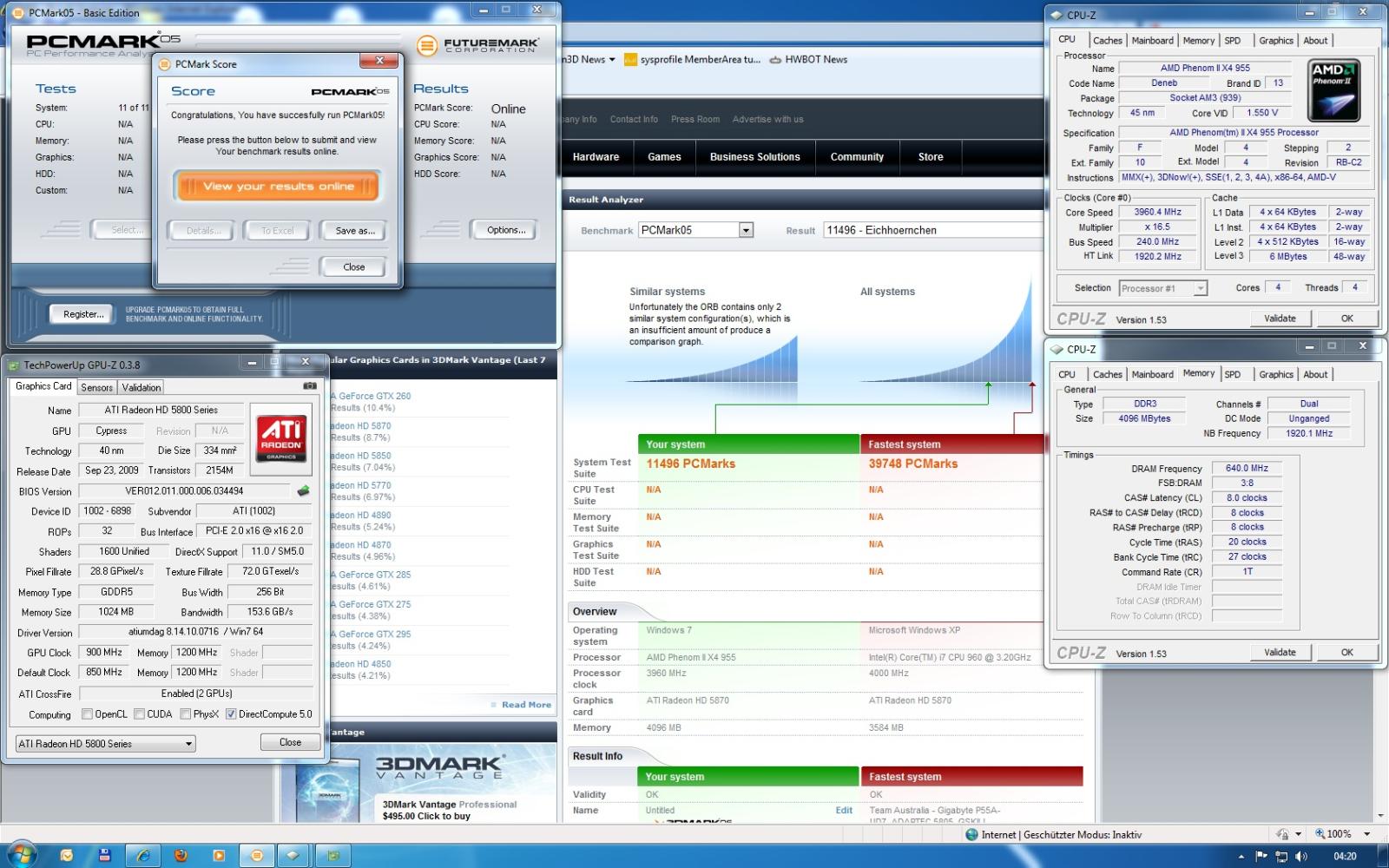
Task: Click the network tray icon
Action: click(1282, 856)
